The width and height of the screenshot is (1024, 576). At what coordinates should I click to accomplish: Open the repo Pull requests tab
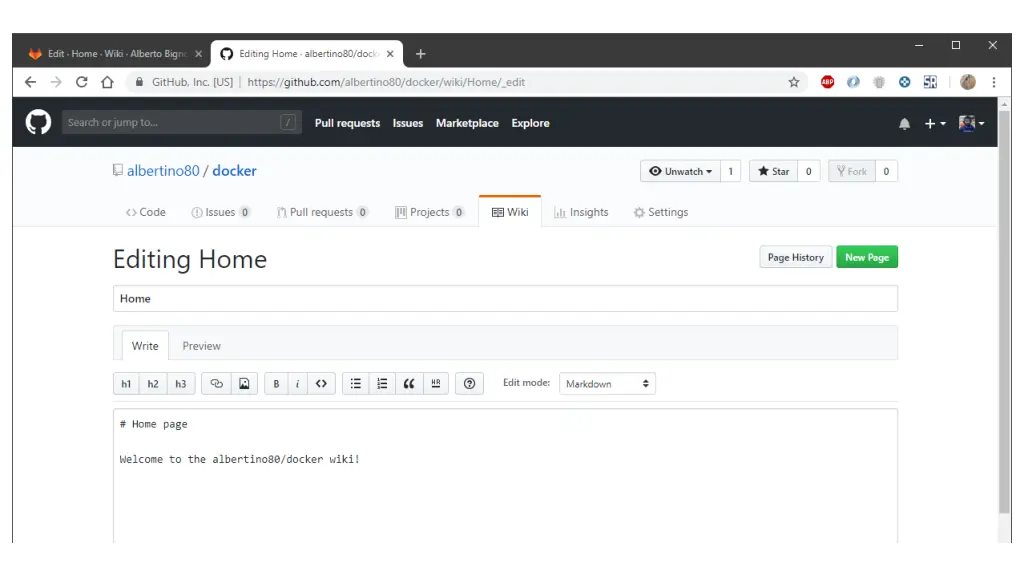[x=322, y=212]
